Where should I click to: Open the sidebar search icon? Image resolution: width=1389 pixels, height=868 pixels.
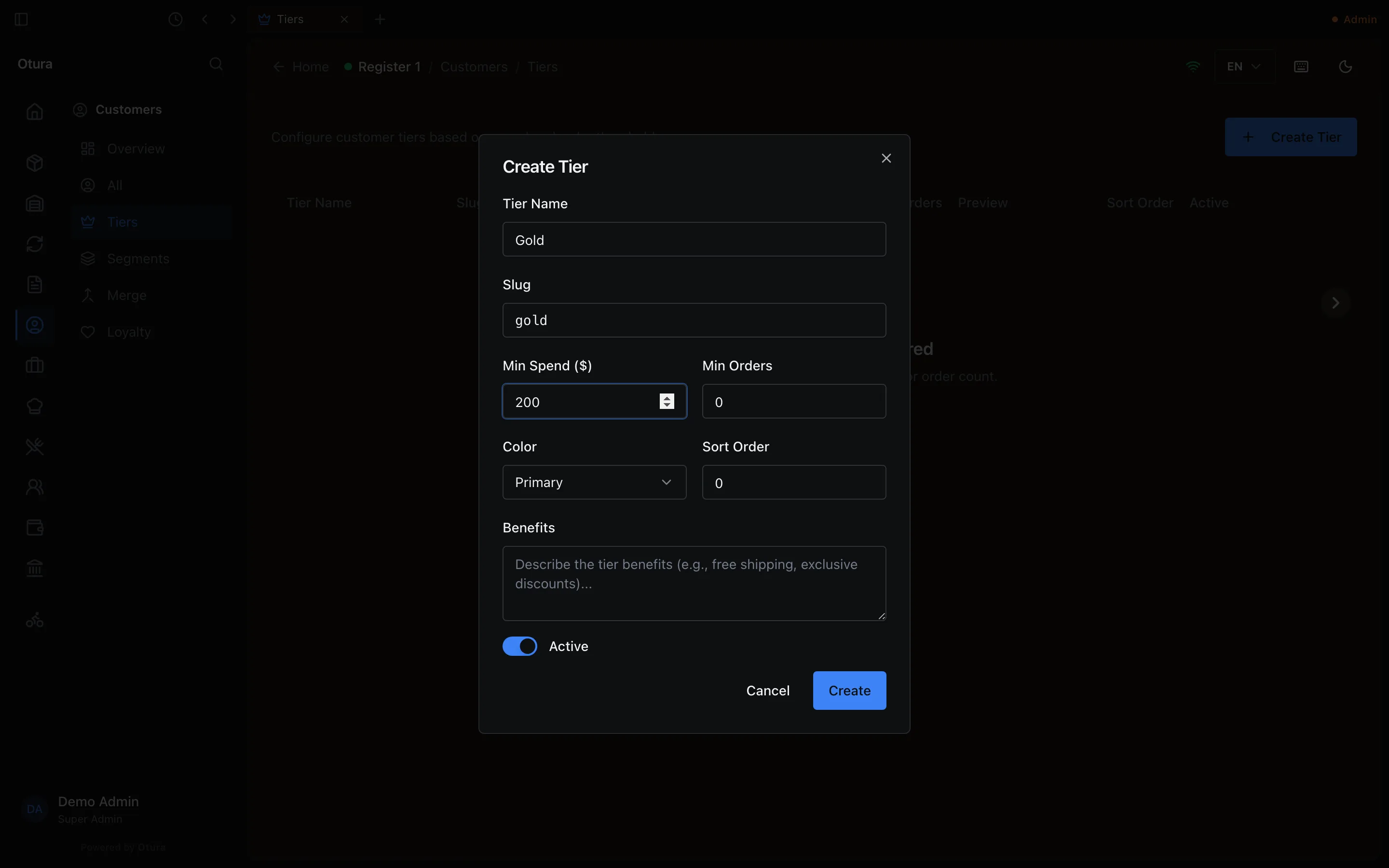[217, 64]
